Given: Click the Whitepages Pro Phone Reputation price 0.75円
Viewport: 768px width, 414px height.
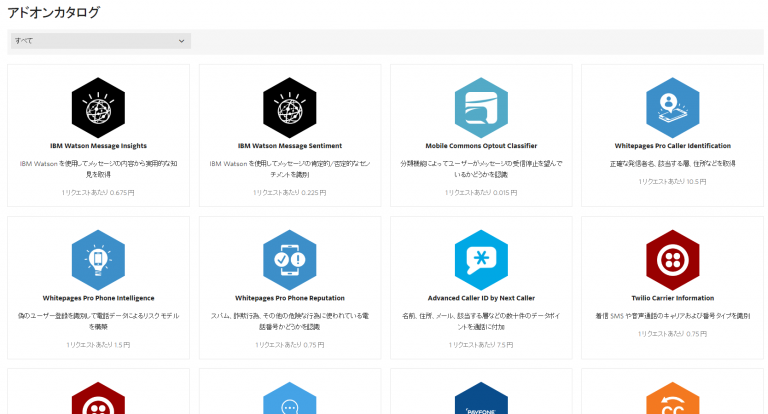Looking at the screenshot, I should [x=290, y=345].
